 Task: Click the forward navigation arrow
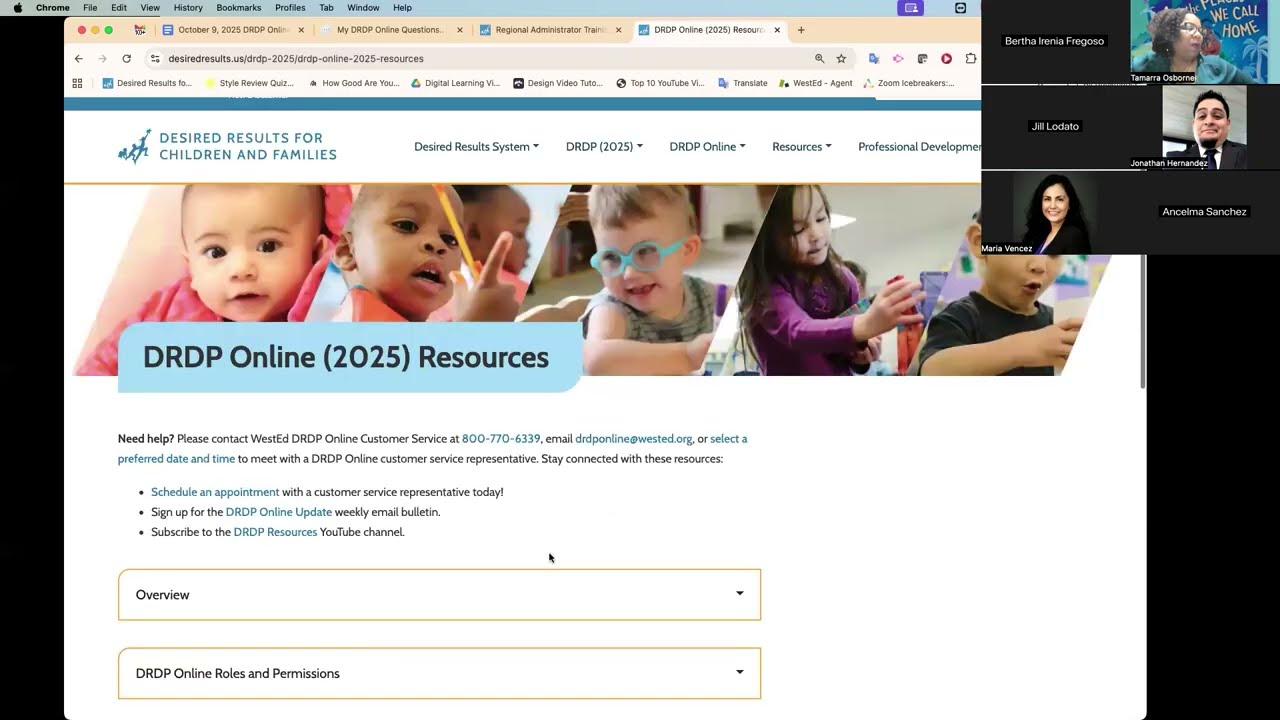(x=102, y=59)
